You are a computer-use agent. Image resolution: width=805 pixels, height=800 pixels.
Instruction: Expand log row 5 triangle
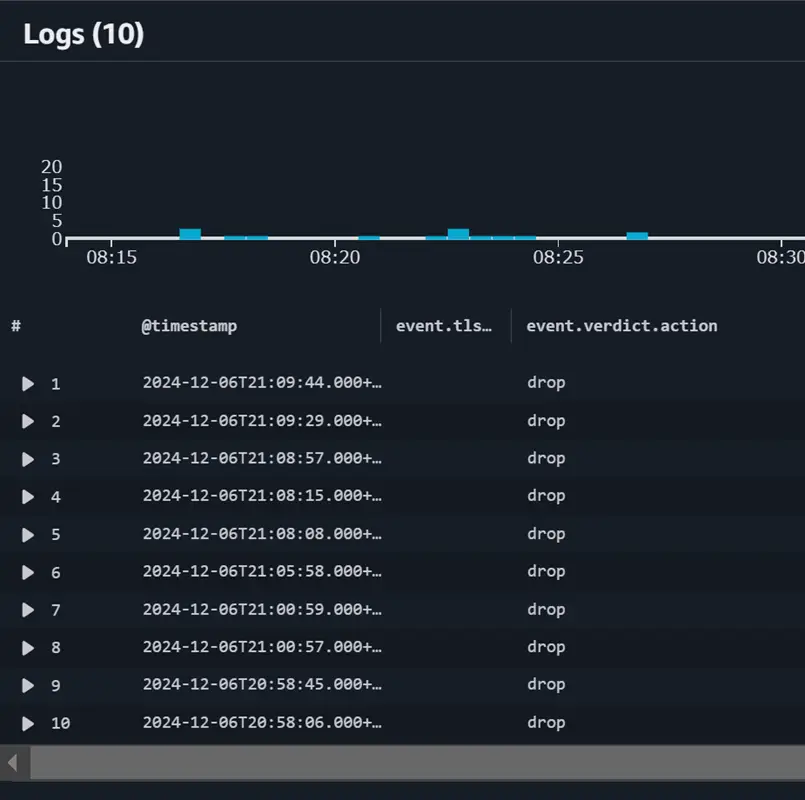pos(28,535)
